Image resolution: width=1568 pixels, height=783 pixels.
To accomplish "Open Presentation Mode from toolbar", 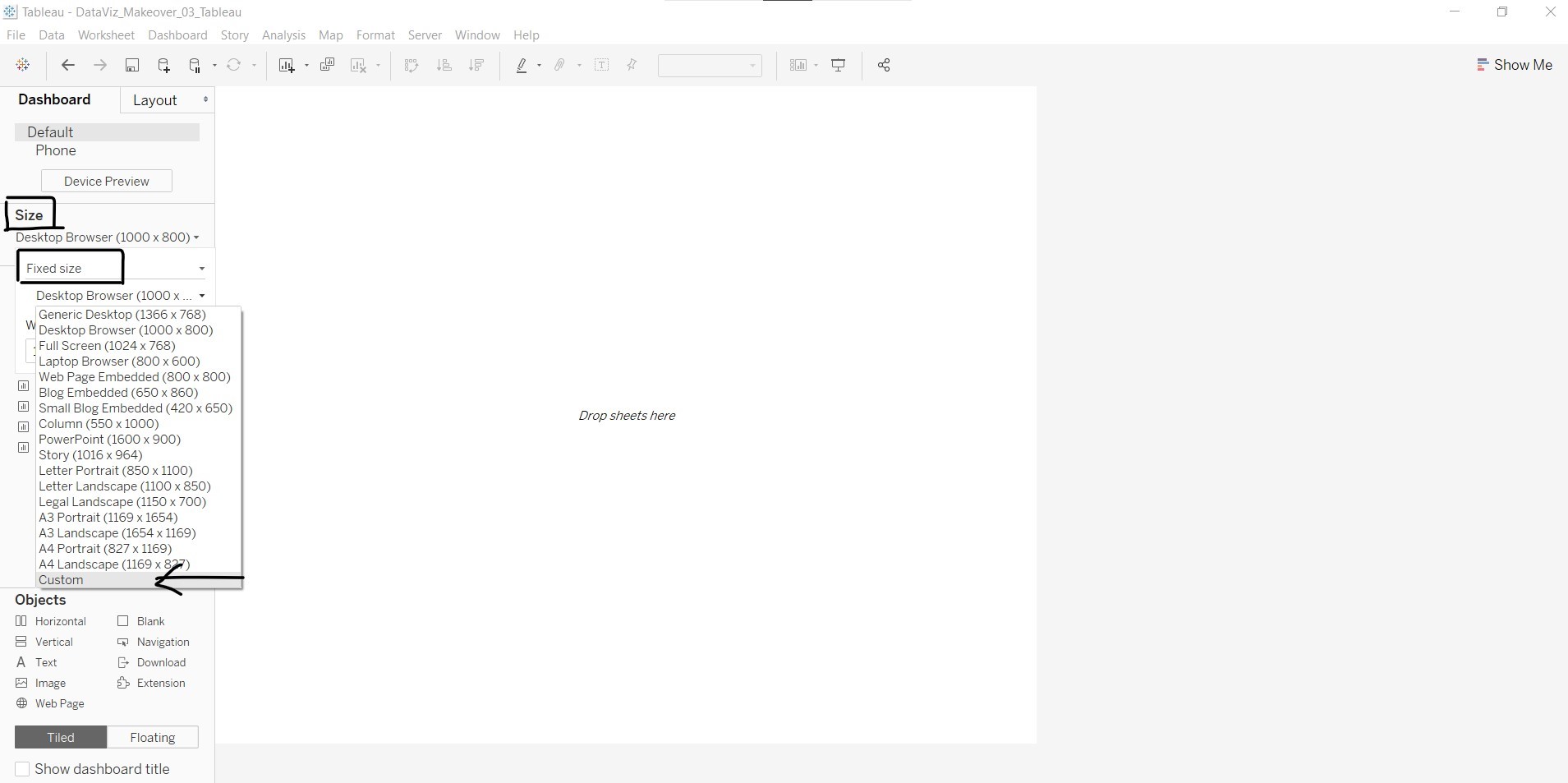I will pos(838,66).
